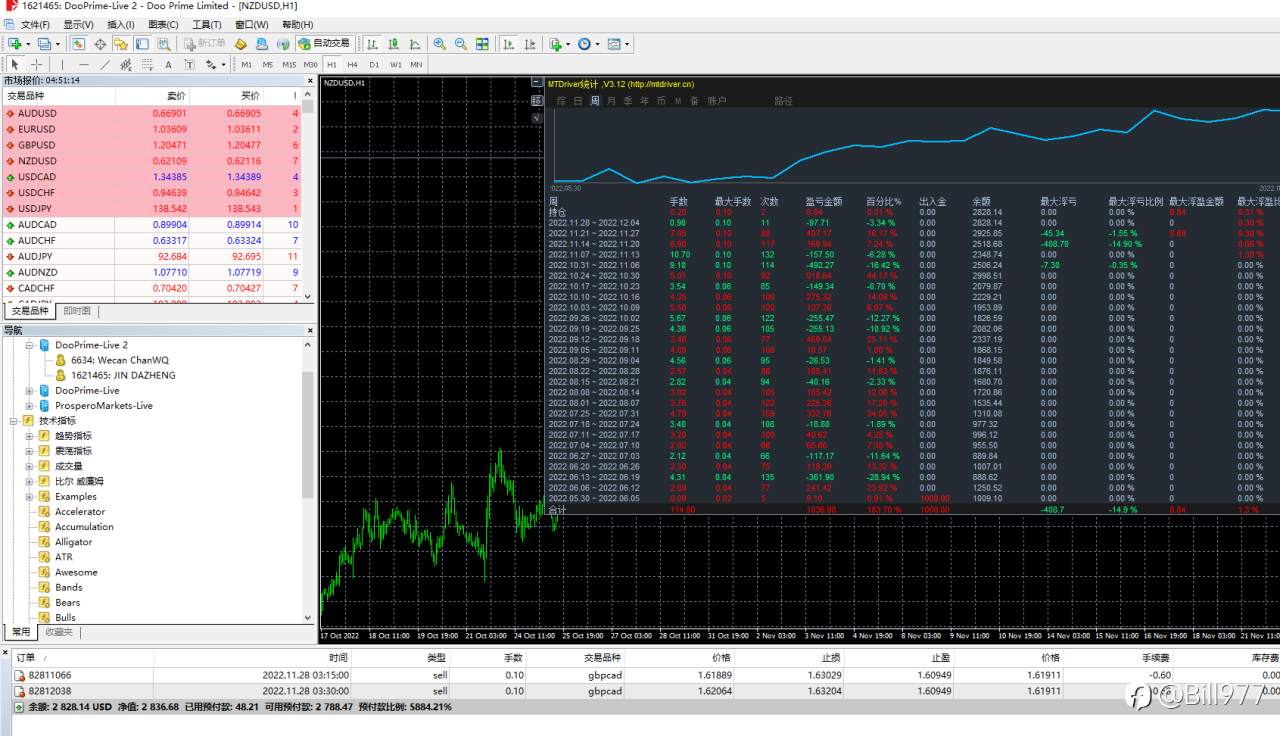Click the 新订单 new order button

[204, 44]
